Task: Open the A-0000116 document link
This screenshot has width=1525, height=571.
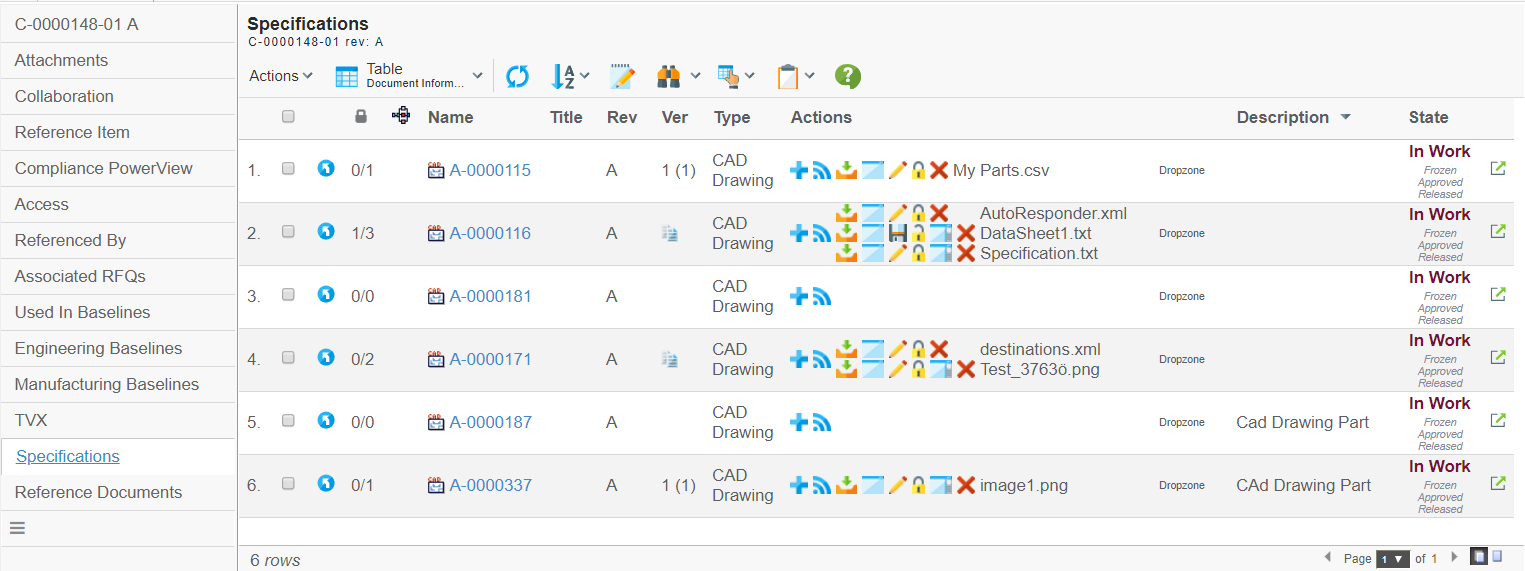Action: click(x=490, y=234)
